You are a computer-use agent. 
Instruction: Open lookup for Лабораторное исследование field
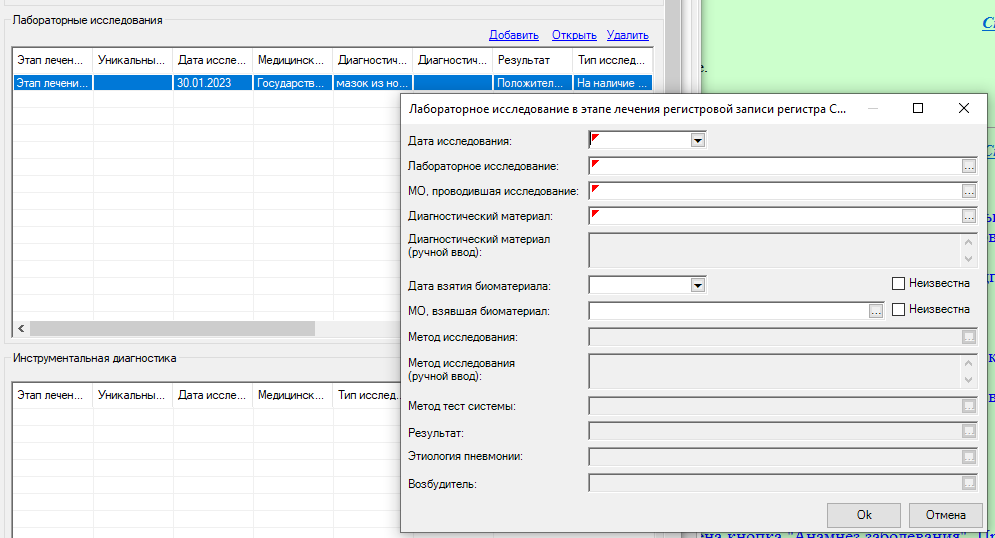tap(968, 166)
